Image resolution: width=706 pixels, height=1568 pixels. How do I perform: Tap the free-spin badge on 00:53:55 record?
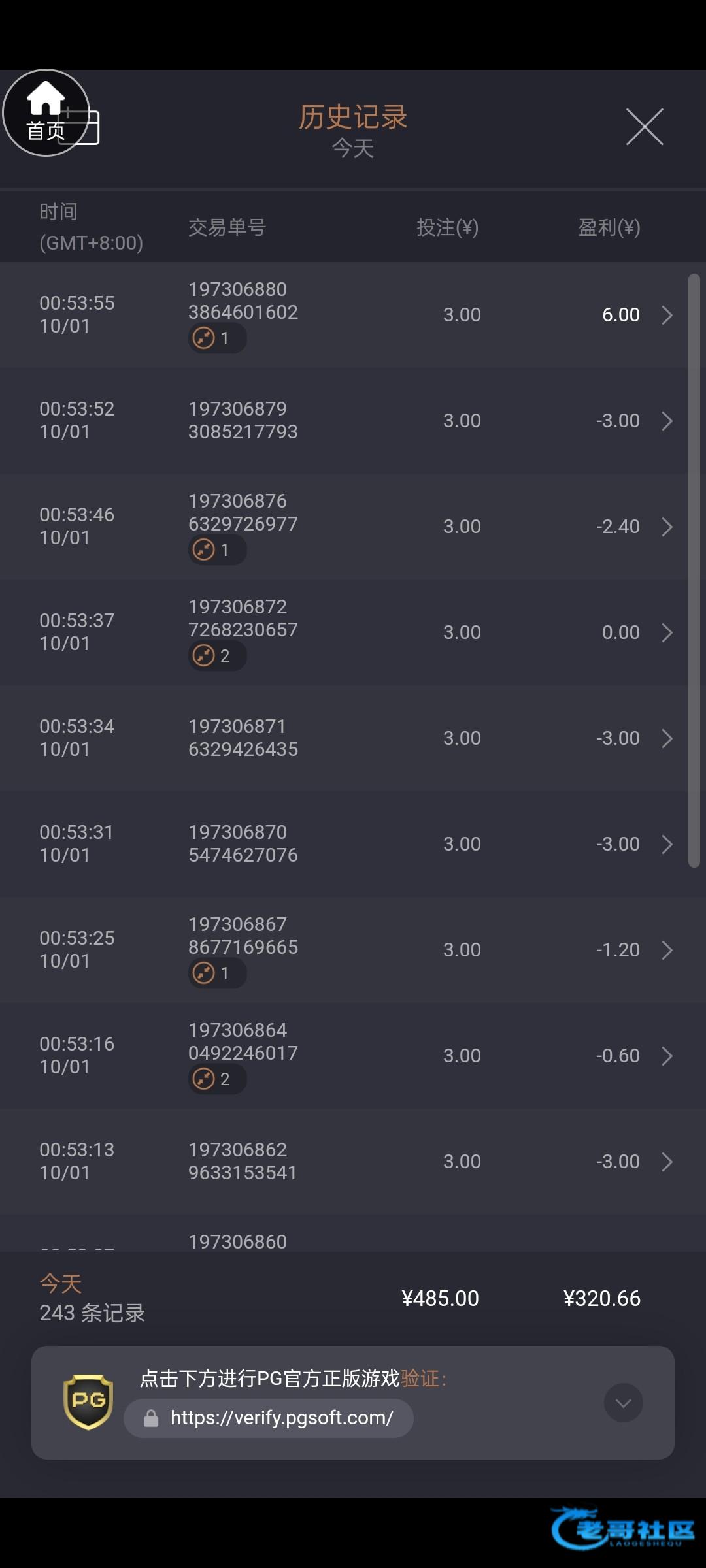pyautogui.click(x=217, y=338)
